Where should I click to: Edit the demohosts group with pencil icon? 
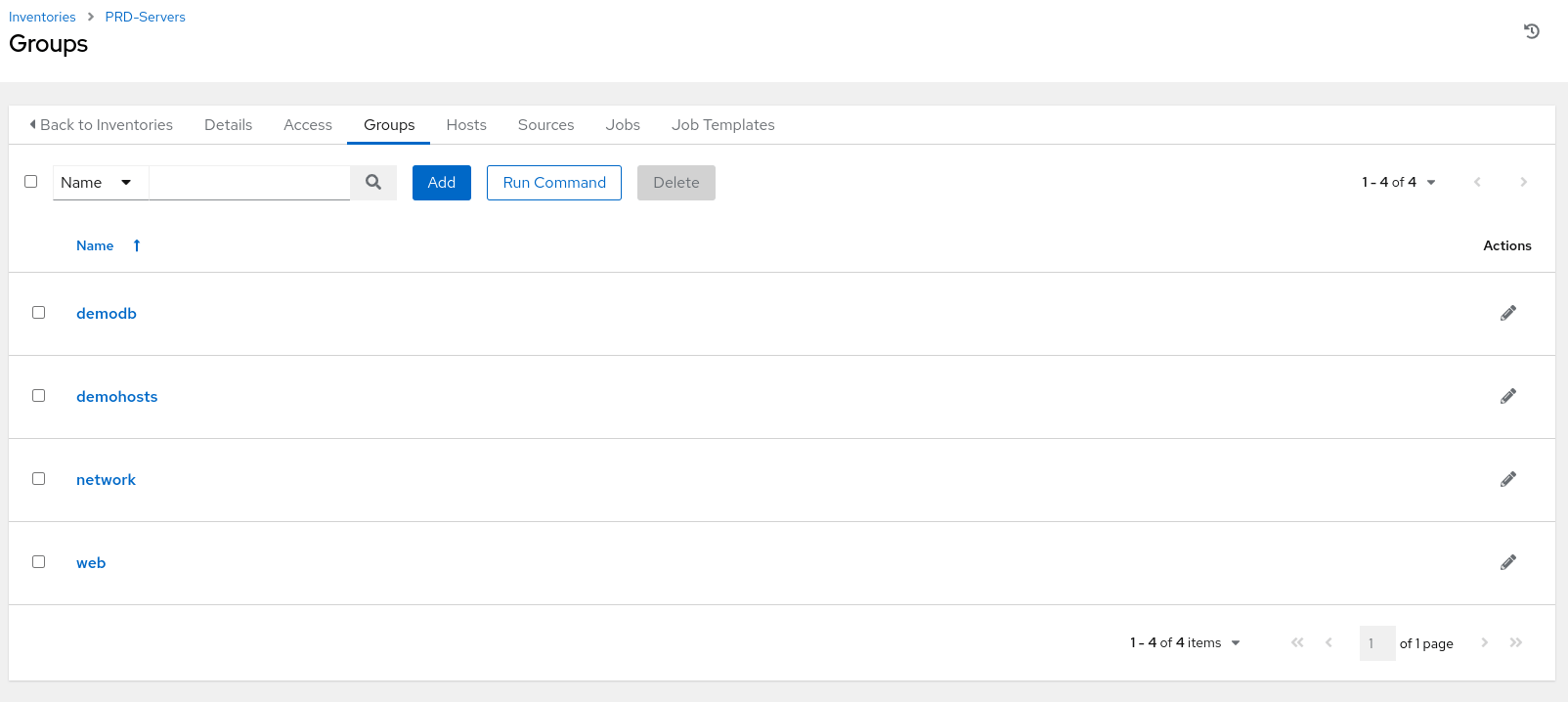pos(1507,396)
